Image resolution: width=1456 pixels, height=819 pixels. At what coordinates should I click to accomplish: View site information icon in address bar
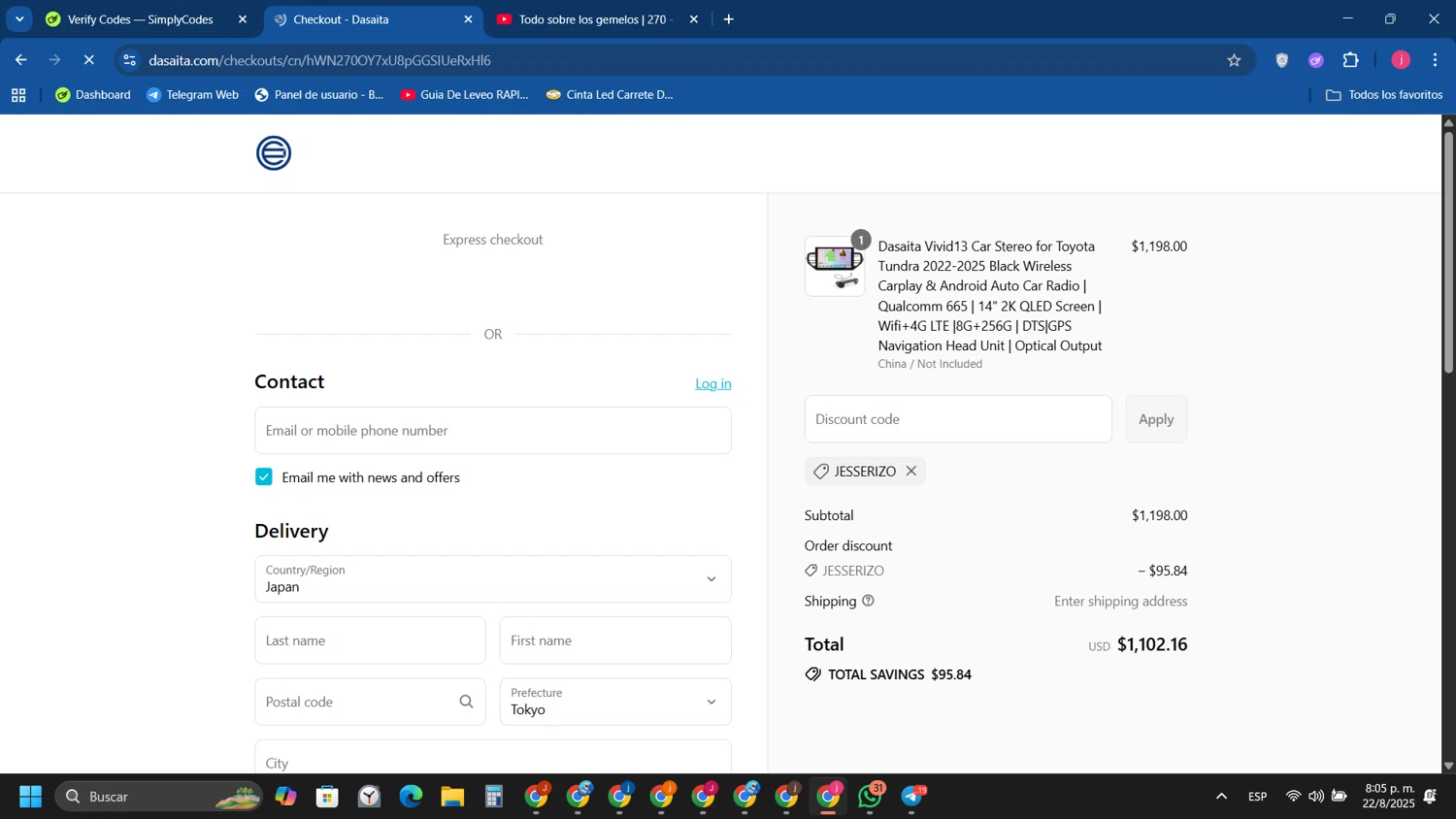point(129,60)
